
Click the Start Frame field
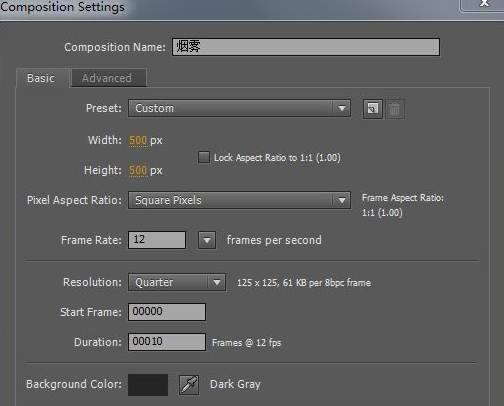[167, 312]
